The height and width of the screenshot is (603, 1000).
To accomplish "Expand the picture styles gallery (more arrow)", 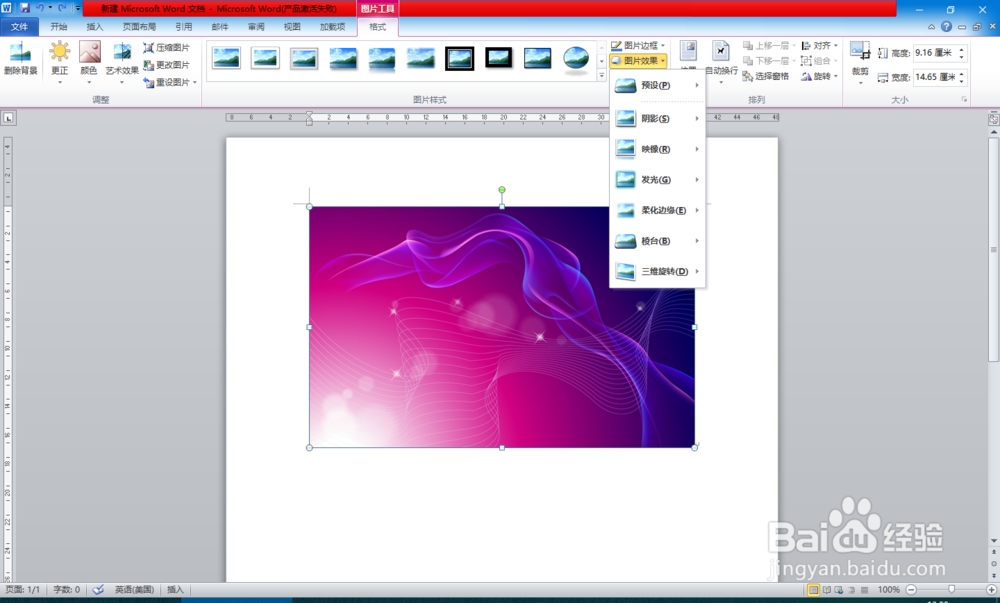I will (601, 76).
